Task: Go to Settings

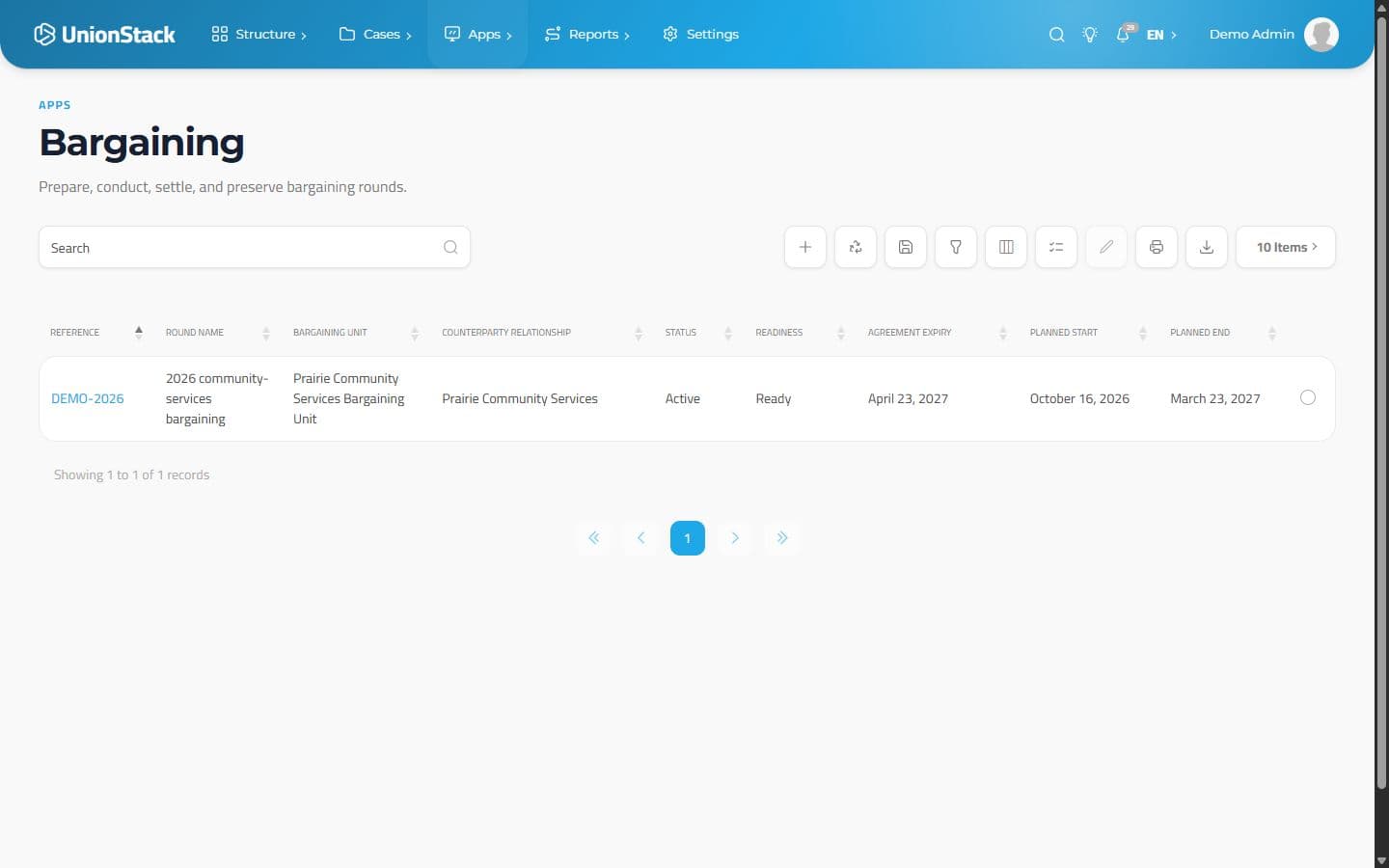Action: 701,35
